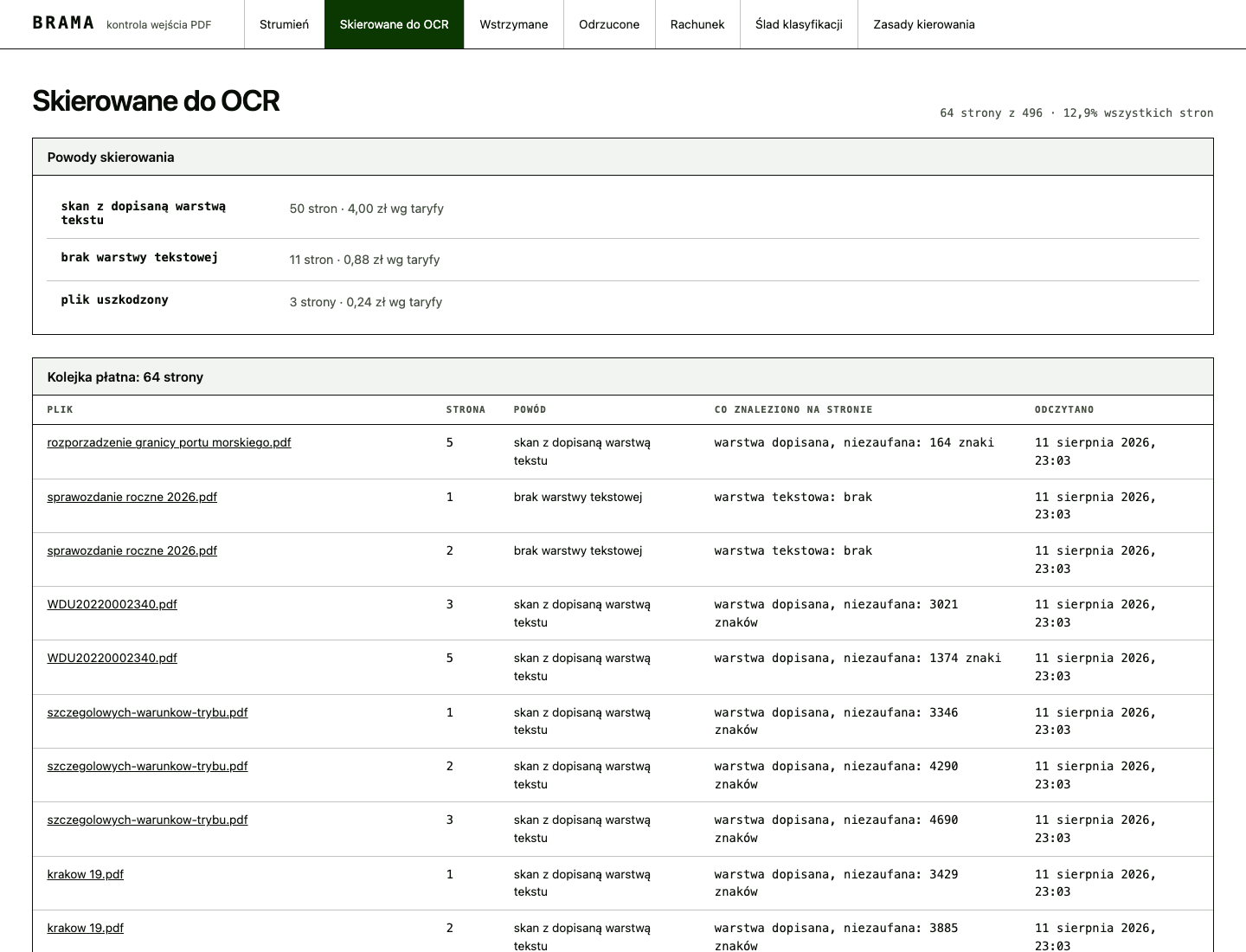Image resolution: width=1246 pixels, height=952 pixels.
Task: Open sprawozdanie roczne 2026.pdf for page 1
Action: click(132, 497)
